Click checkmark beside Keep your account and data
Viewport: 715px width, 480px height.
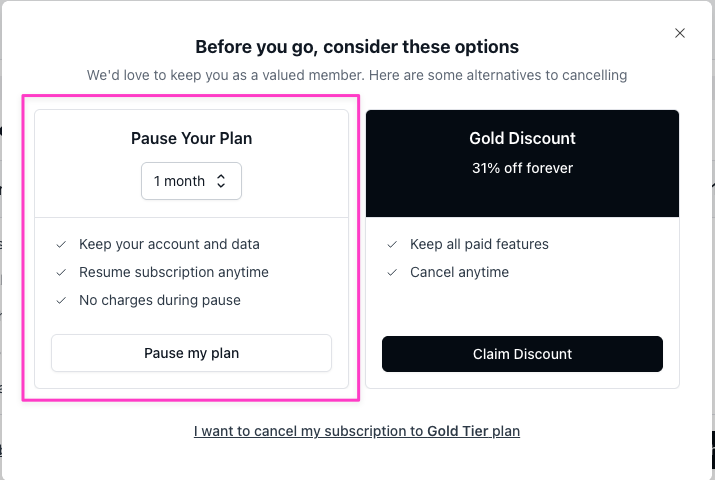[x=61, y=244]
